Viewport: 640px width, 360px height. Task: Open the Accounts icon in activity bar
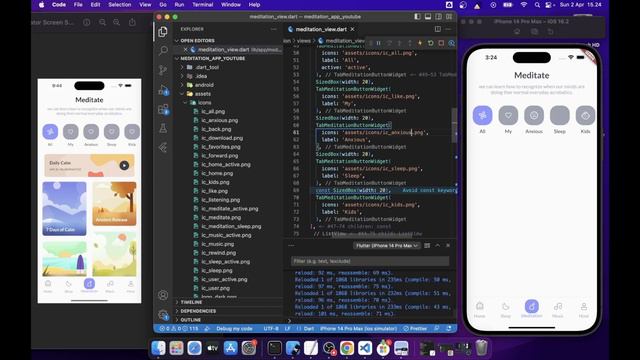point(163,295)
